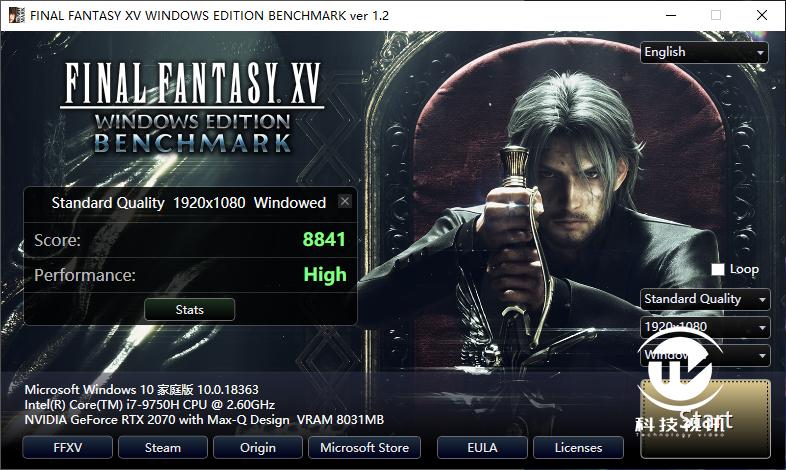Start the benchmark with the Start button

pyautogui.click(x=705, y=419)
